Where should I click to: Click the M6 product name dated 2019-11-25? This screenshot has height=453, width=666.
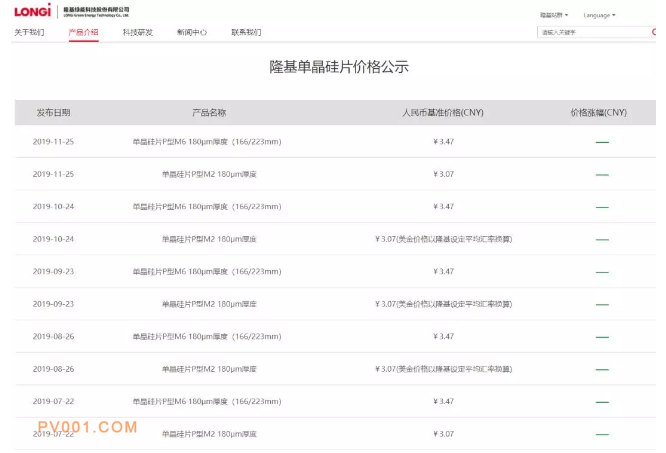pyautogui.click(x=207, y=142)
